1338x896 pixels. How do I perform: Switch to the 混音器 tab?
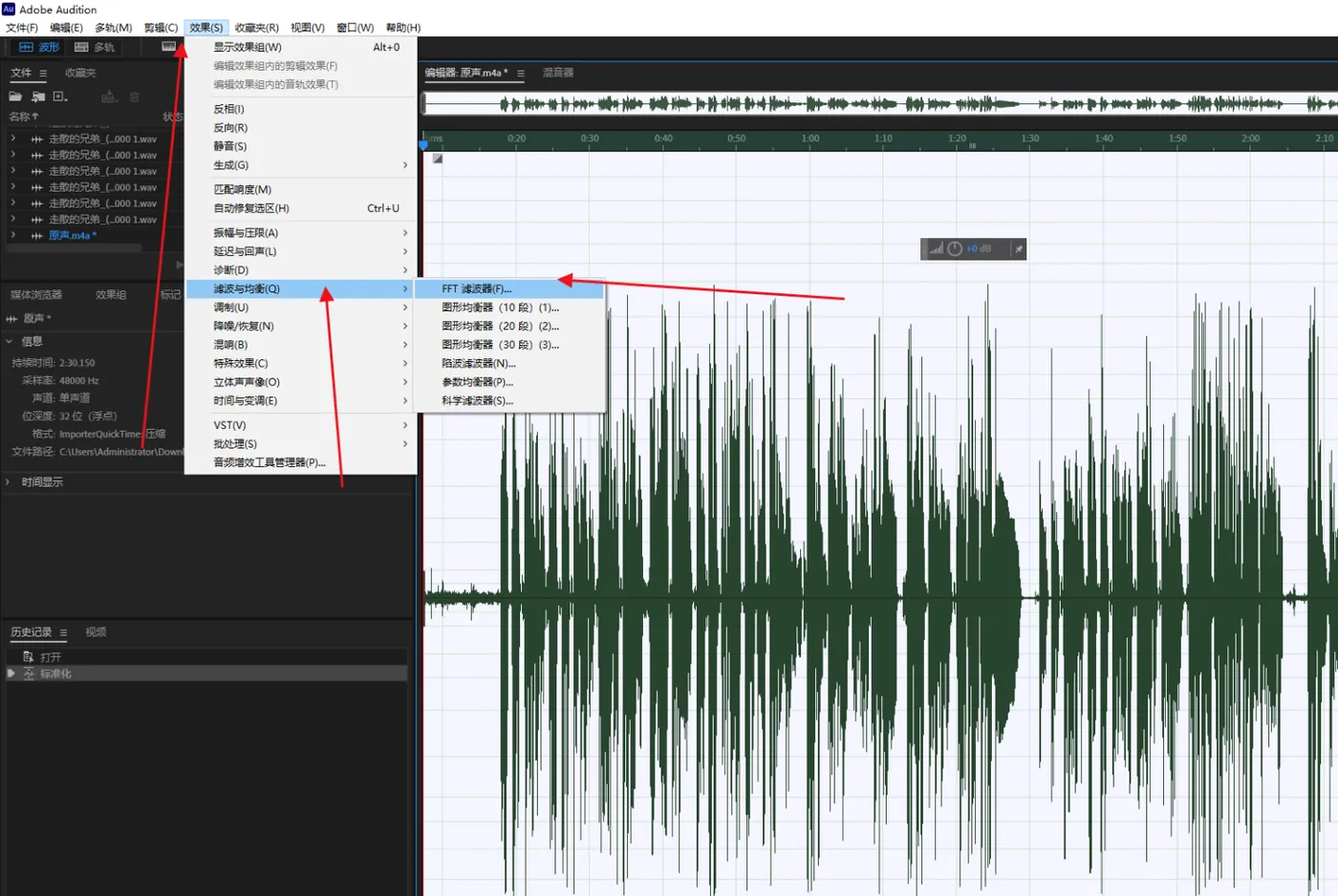(558, 73)
